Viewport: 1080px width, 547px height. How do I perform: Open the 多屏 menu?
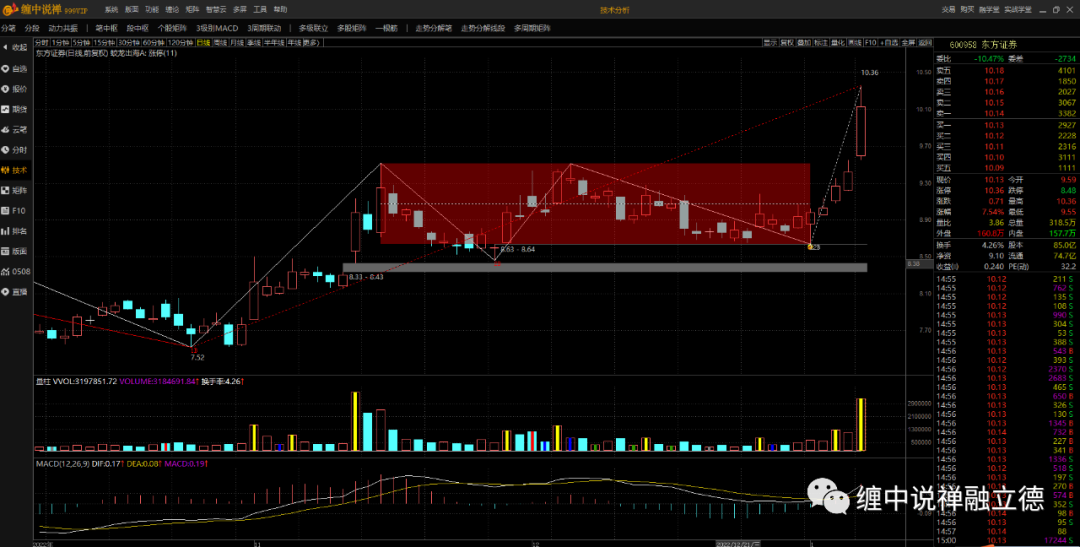(240, 10)
